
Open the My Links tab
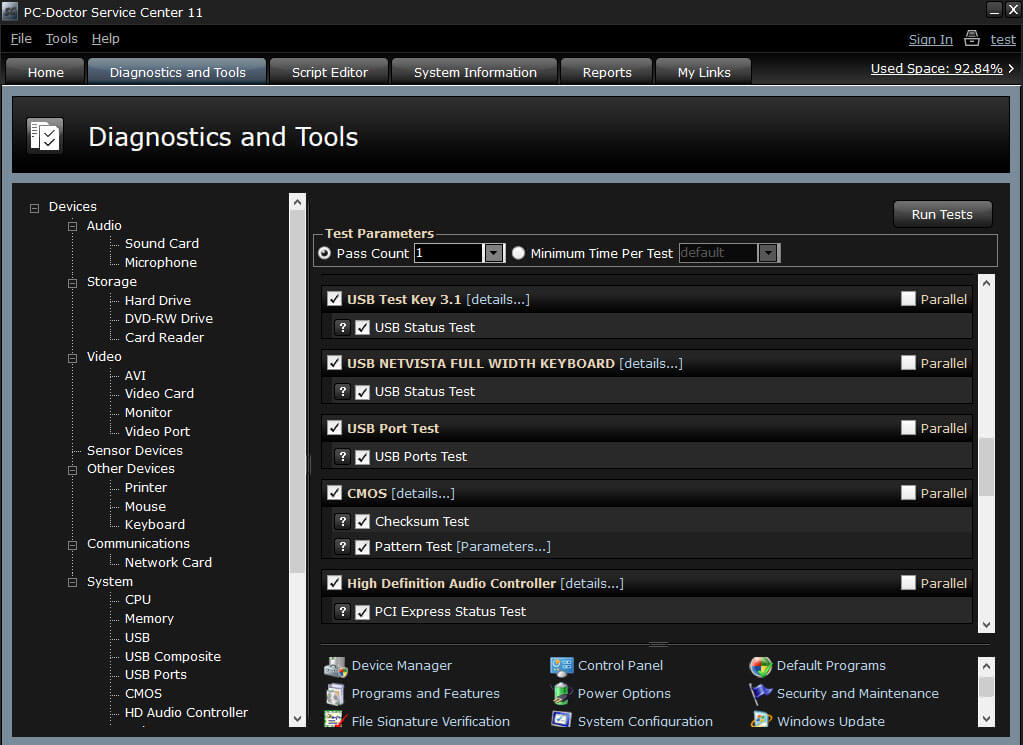click(704, 72)
